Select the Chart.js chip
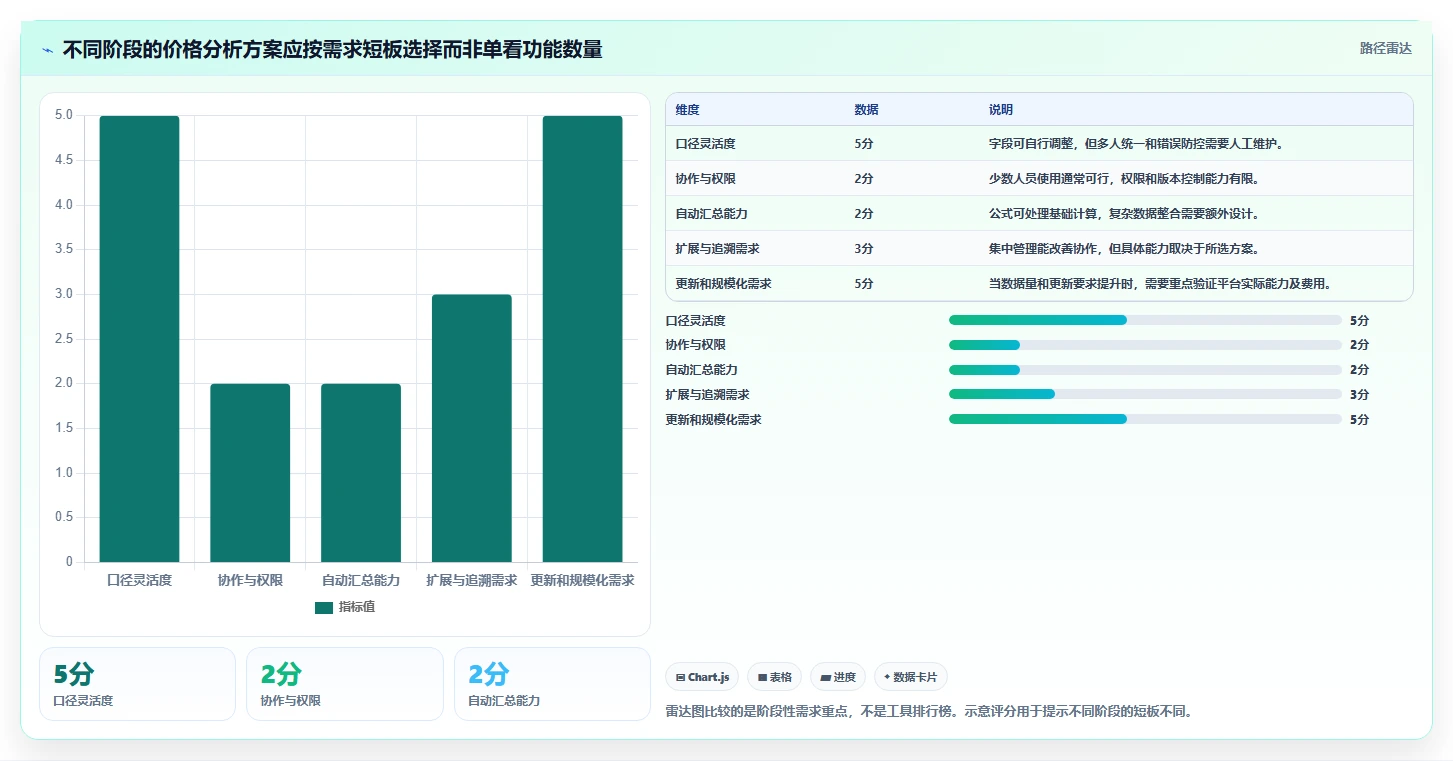Screen dimensions: 1453x761 pyautogui.click(x=702, y=677)
